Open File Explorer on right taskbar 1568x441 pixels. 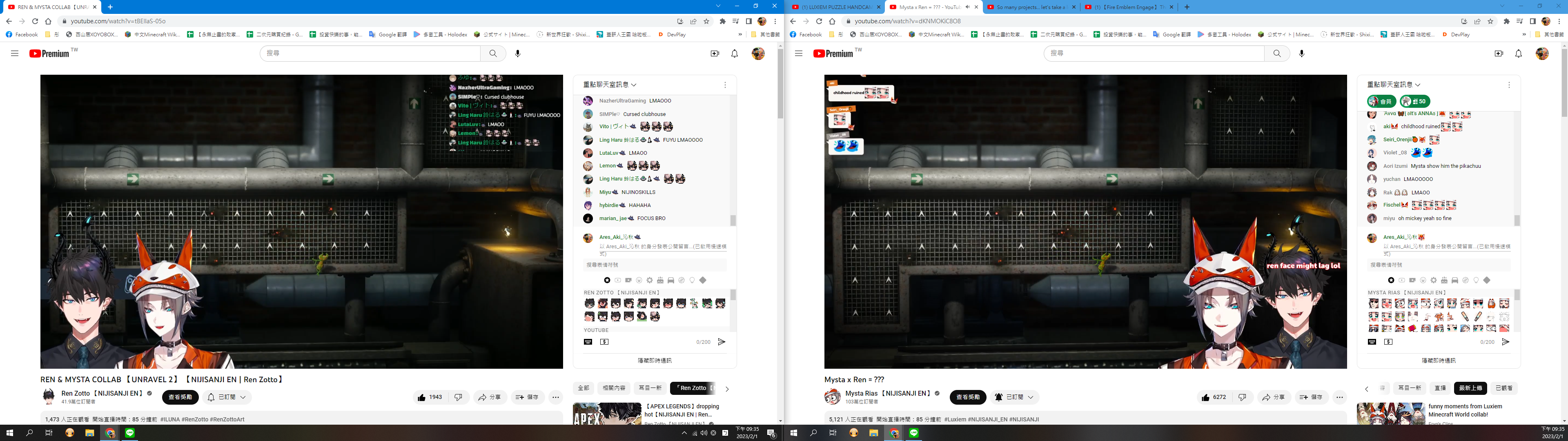pos(873,433)
